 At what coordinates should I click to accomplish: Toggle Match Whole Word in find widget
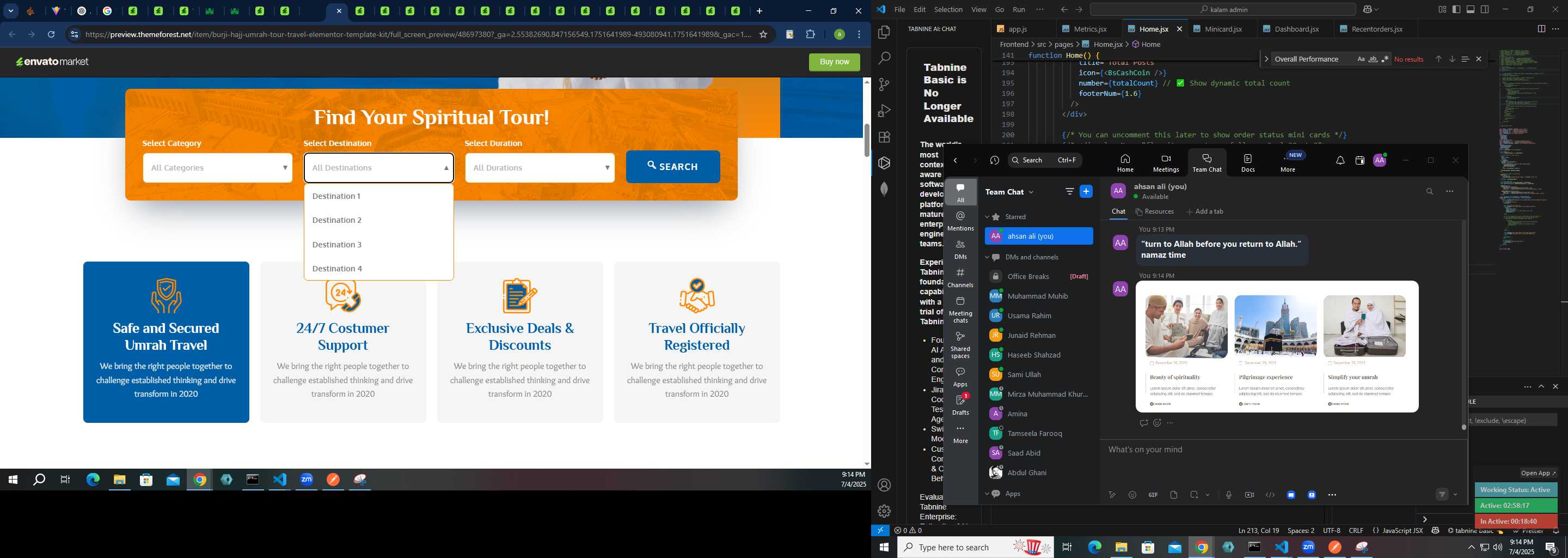[x=1373, y=59]
